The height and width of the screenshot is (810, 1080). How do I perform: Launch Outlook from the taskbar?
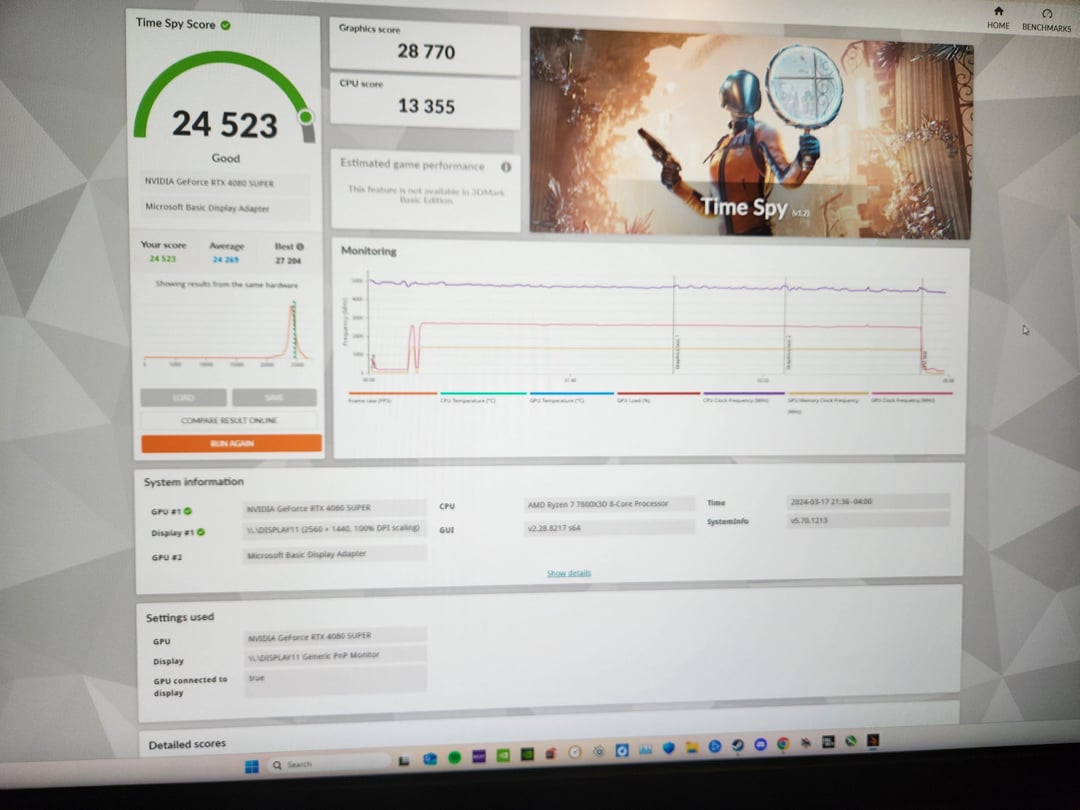[x=430, y=759]
